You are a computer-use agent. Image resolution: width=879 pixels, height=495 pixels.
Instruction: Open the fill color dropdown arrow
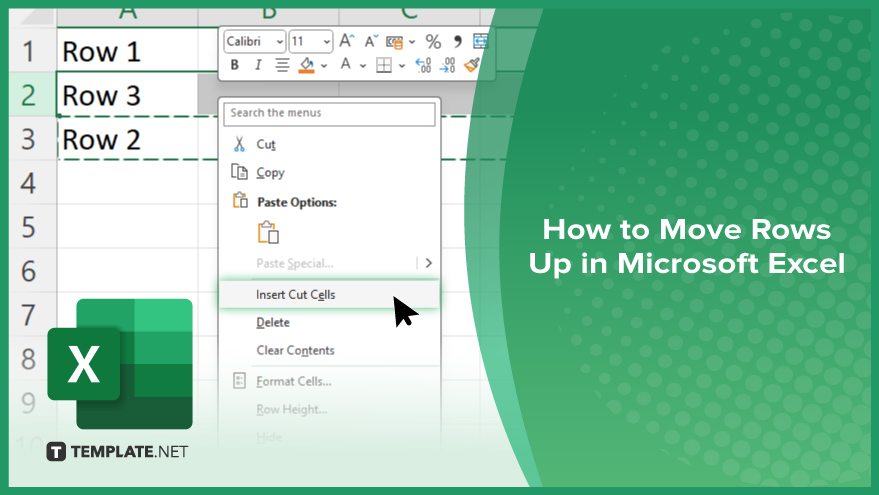324,66
